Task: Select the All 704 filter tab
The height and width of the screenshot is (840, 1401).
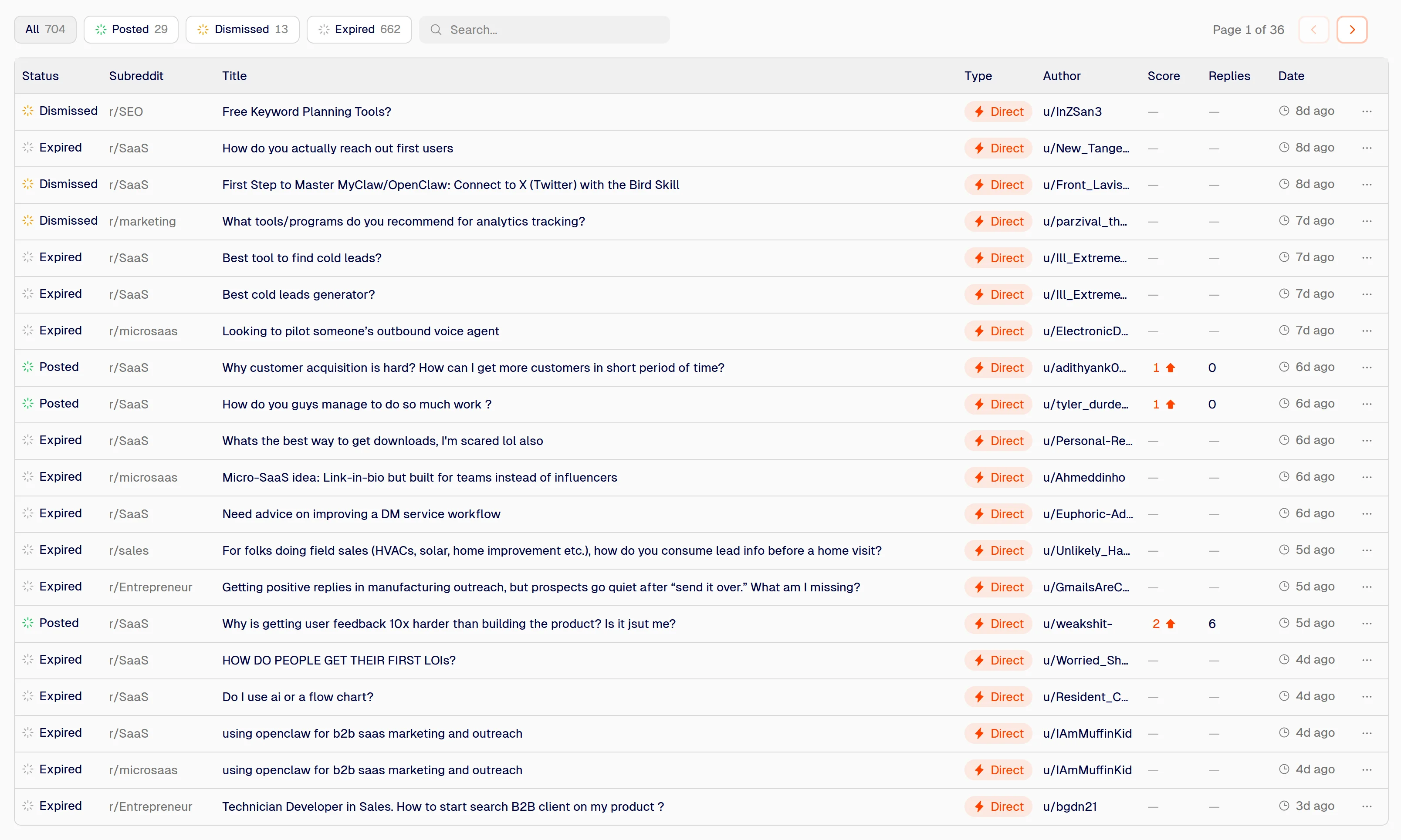Action: pos(45,30)
